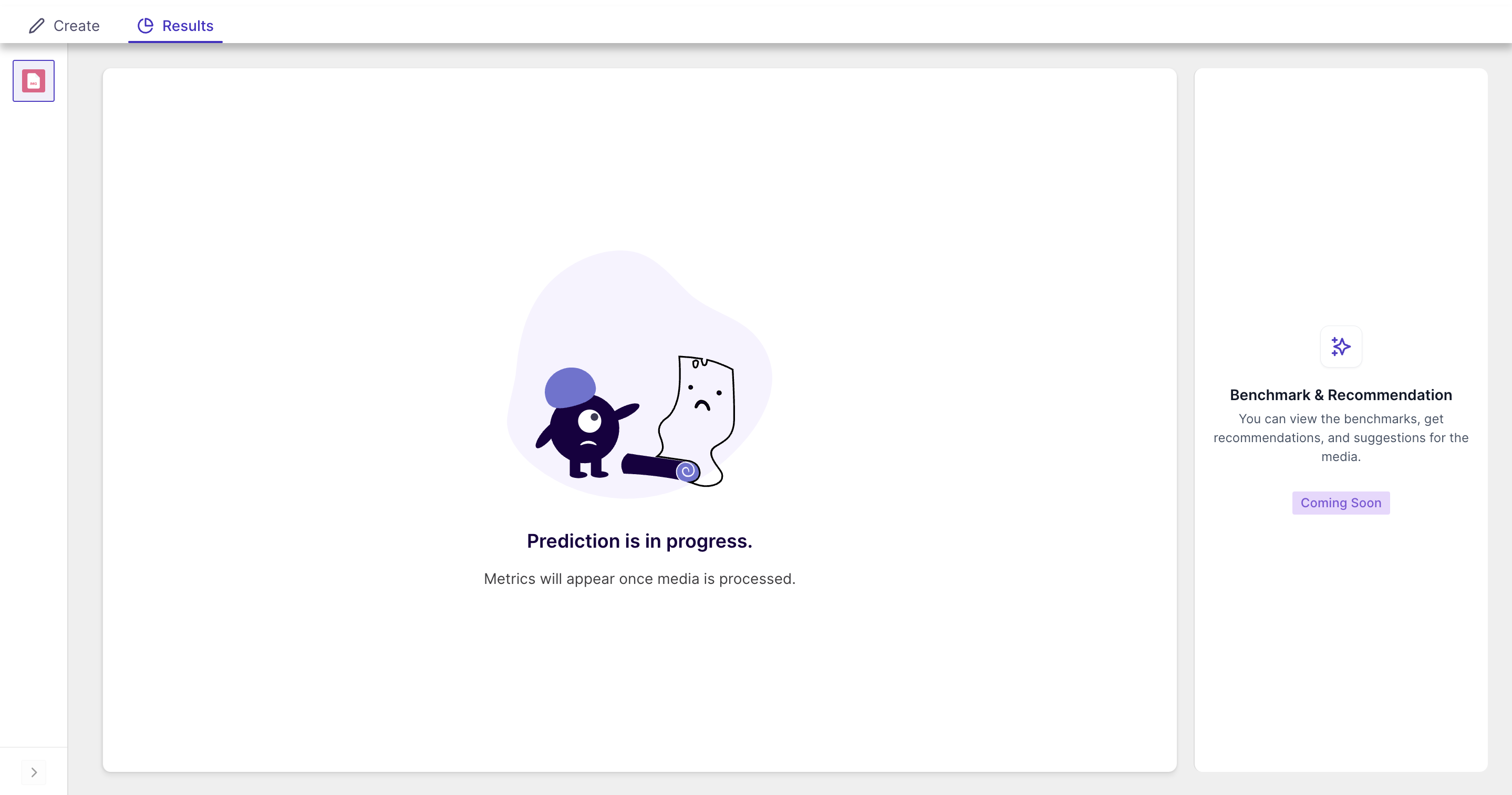Click the active underline beneath Results tab

point(175,41)
